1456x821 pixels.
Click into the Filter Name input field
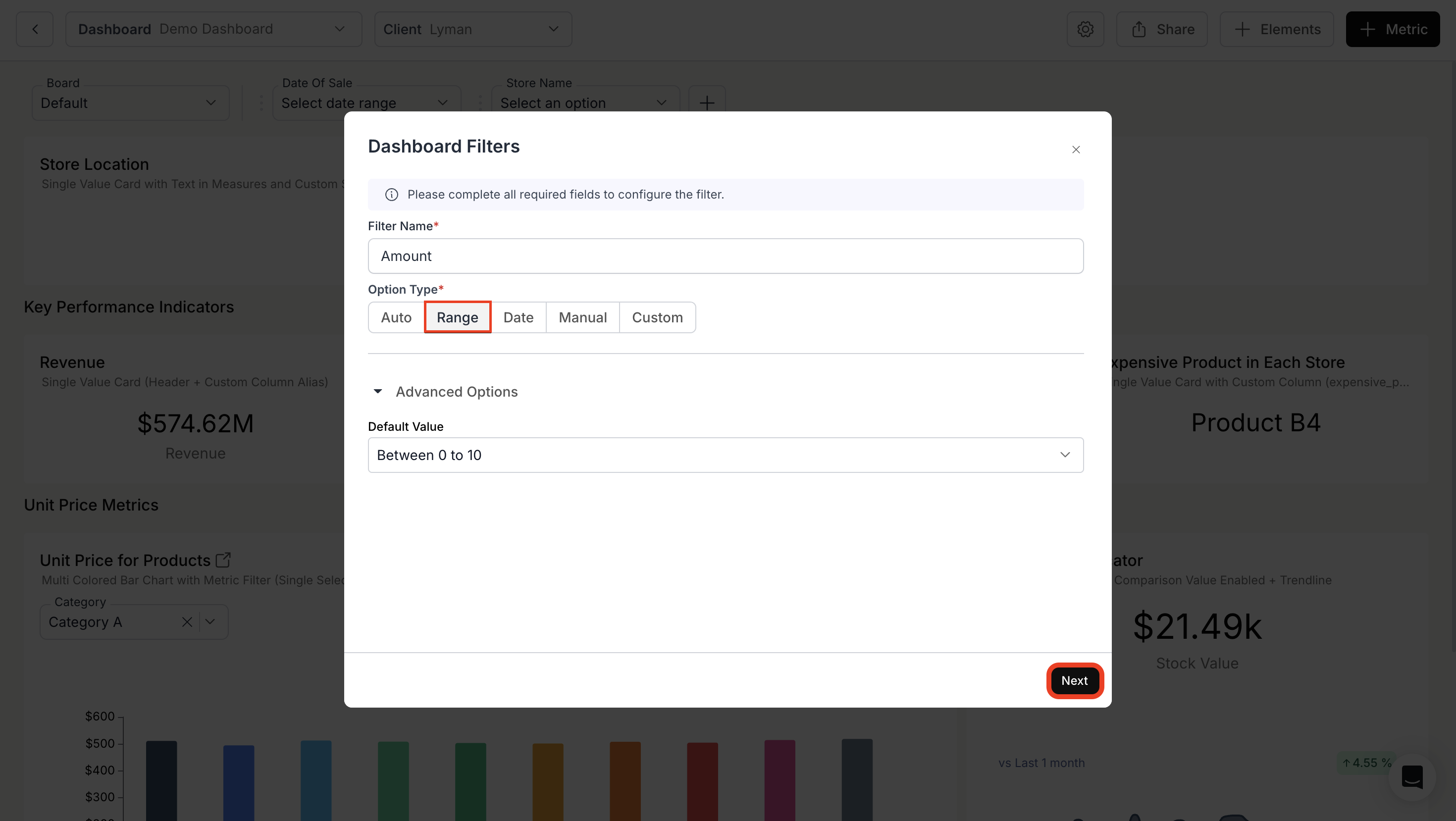tap(725, 256)
